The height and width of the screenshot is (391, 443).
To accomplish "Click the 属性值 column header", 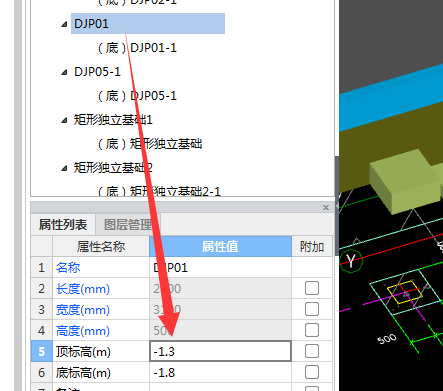I will [220, 247].
